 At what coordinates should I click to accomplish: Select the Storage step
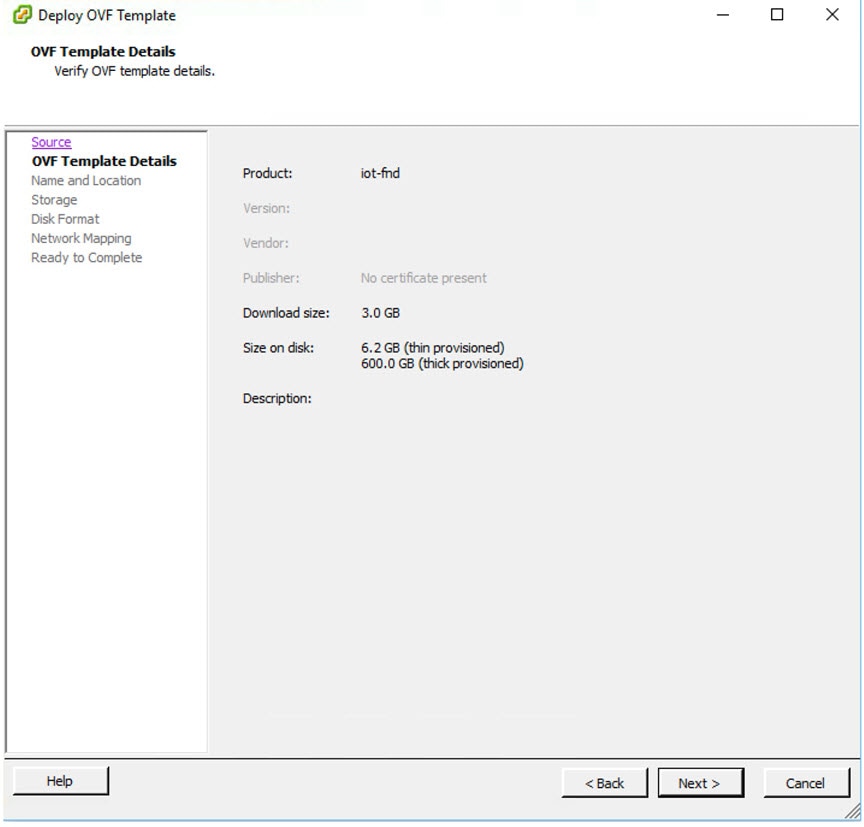click(54, 200)
